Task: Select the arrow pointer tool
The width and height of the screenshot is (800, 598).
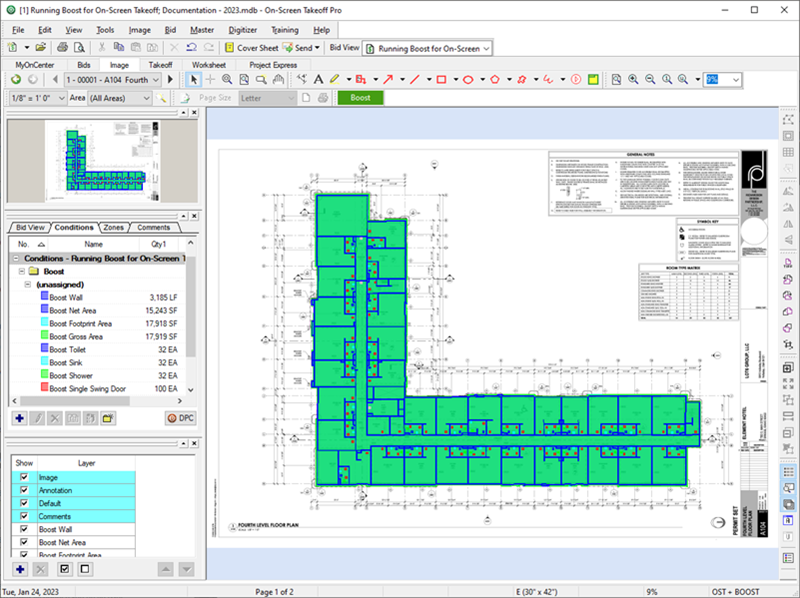Action: [193, 80]
